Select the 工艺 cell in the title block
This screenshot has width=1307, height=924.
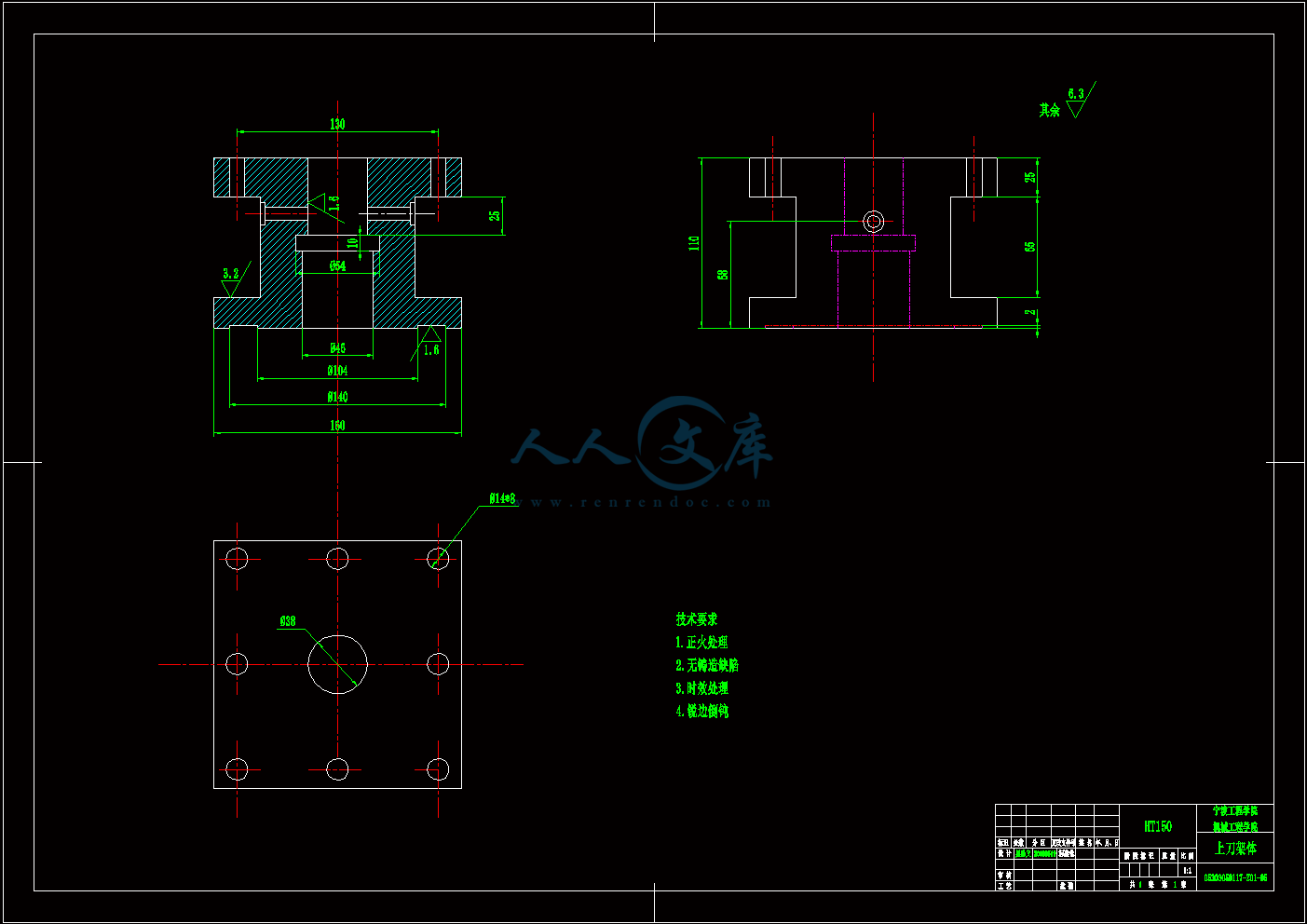click(x=1004, y=886)
